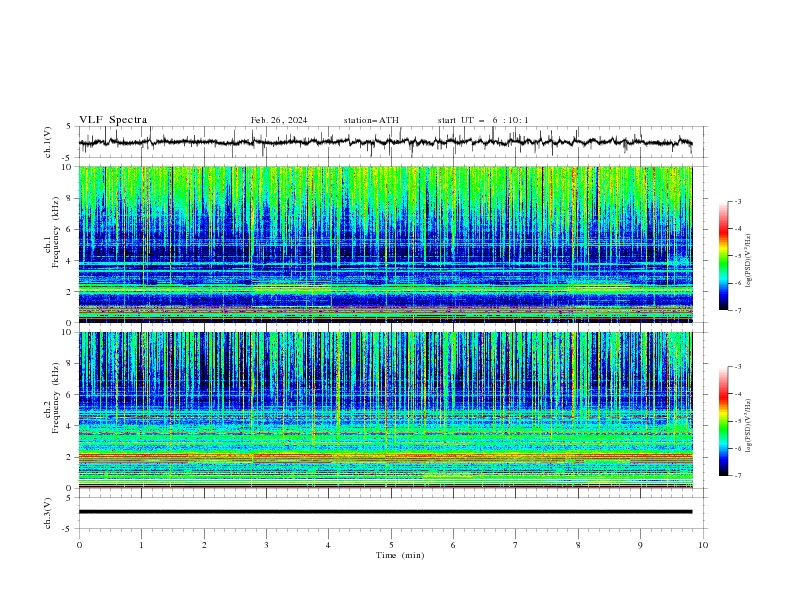This screenshot has height=612, width=792.
Task: Click time axis tick label "10"
Action: pyautogui.click(x=703, y=545)
